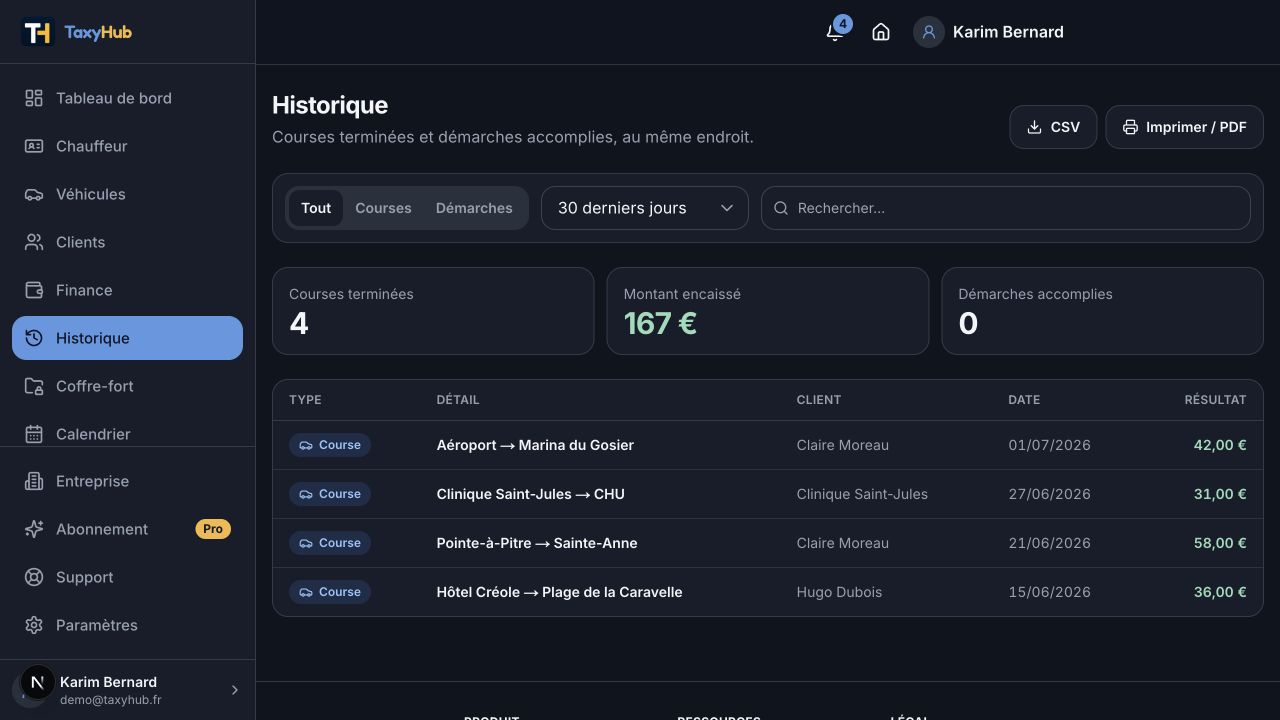
Task: Go to home via house icon
Action: pos(881,32)
